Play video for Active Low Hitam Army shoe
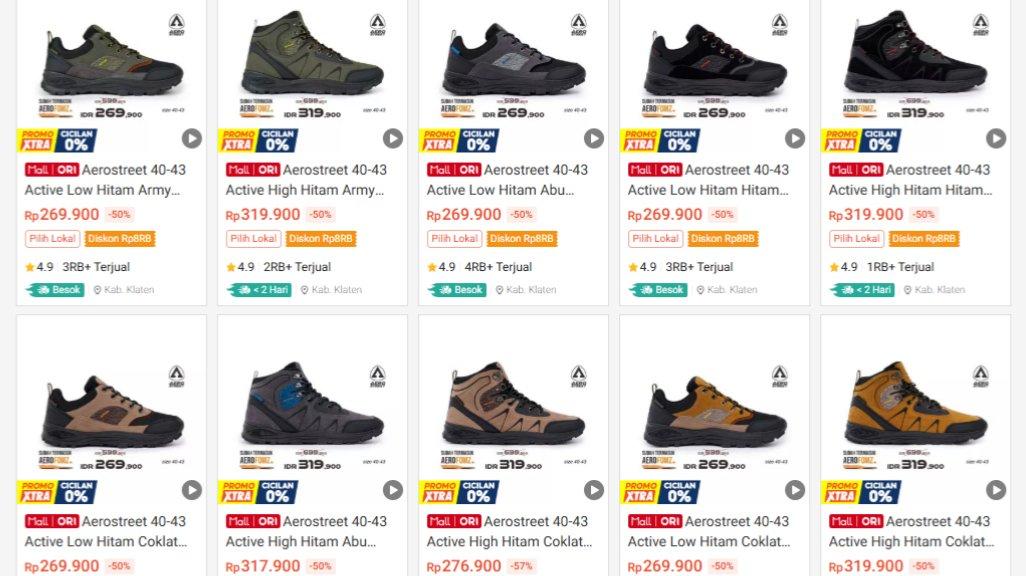The image size is (1026, 576). pyautogui.click(x=192, y=139)
